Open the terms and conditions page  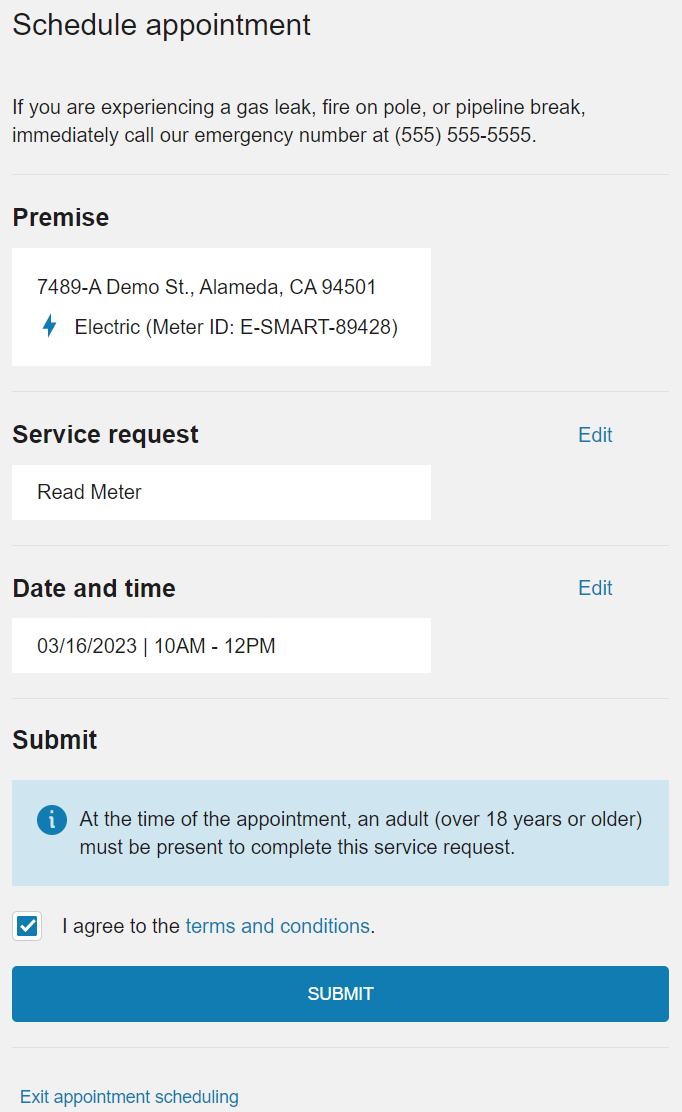[277, 926]
